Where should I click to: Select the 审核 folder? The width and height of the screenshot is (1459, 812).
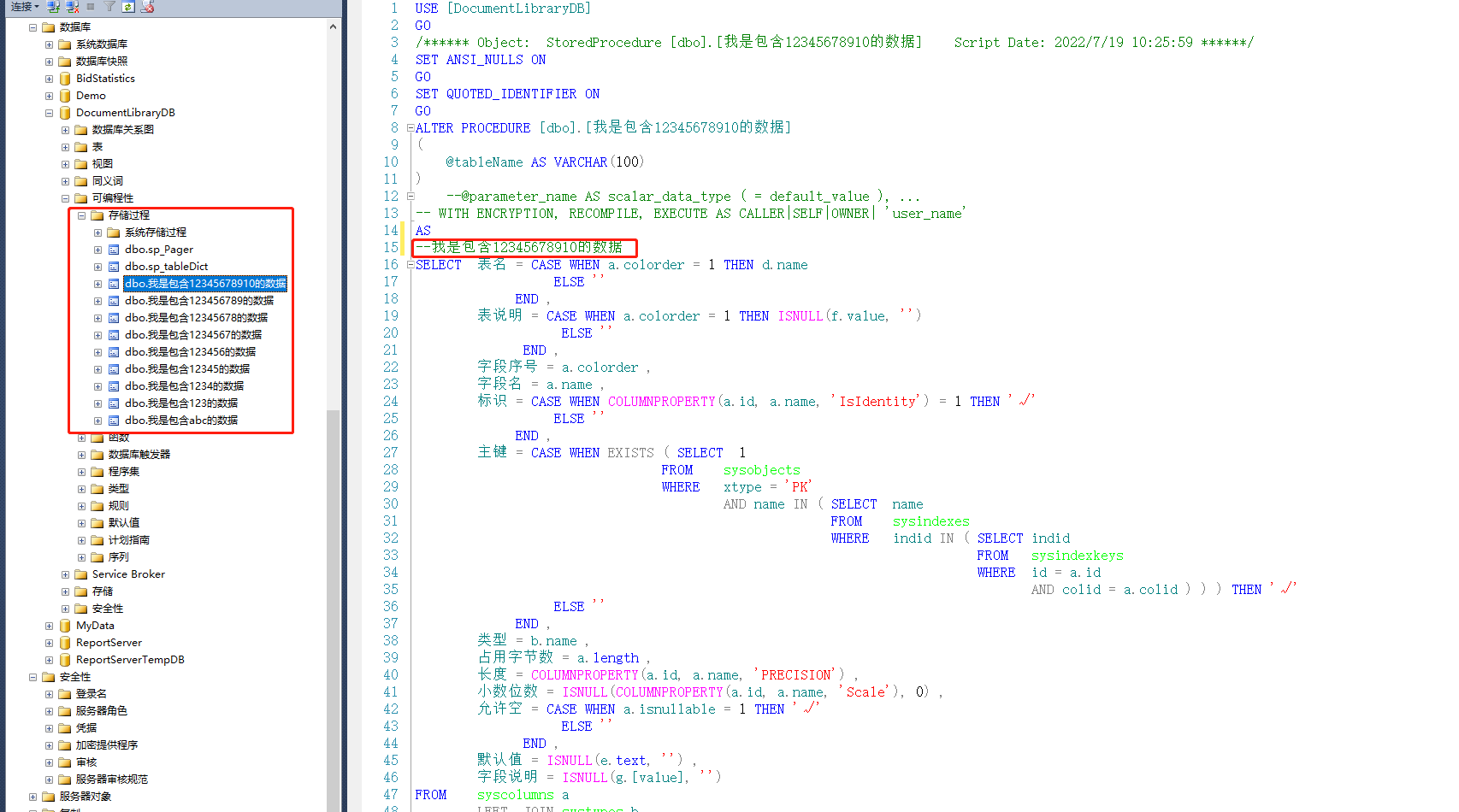point(86,762)
